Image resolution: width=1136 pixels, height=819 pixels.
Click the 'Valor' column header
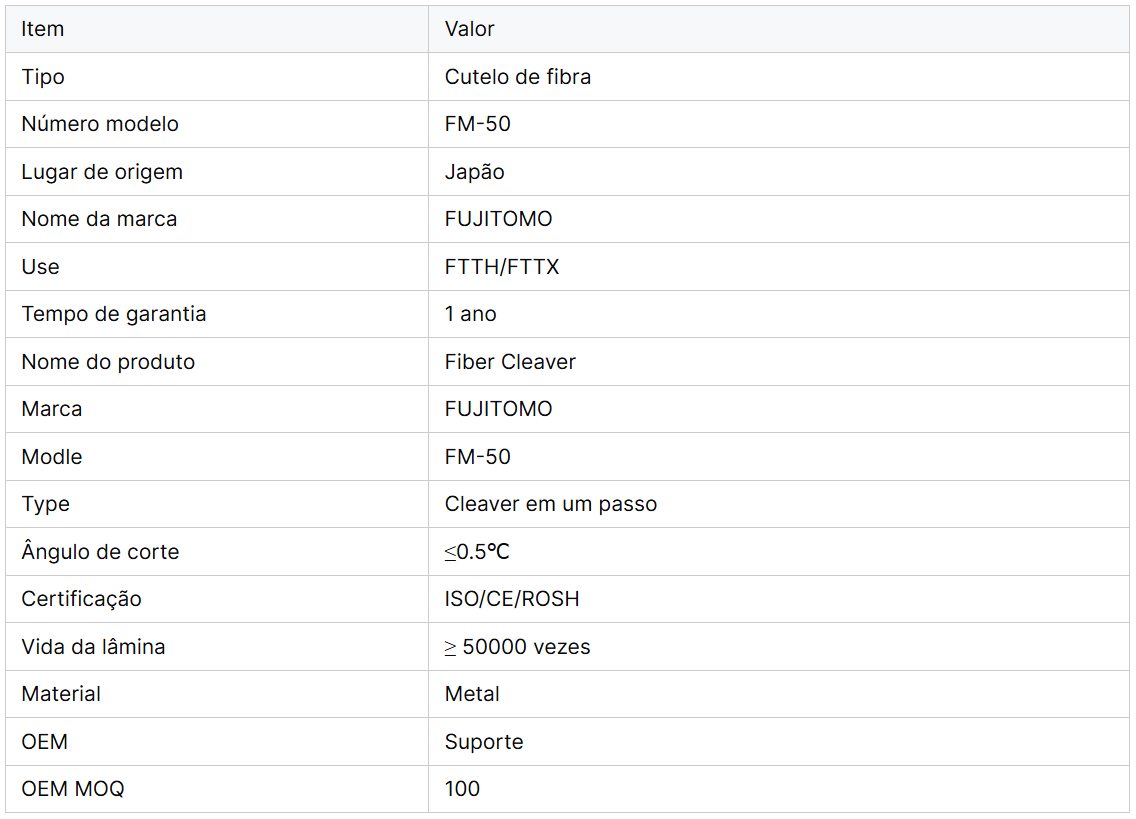pos(470,29)
